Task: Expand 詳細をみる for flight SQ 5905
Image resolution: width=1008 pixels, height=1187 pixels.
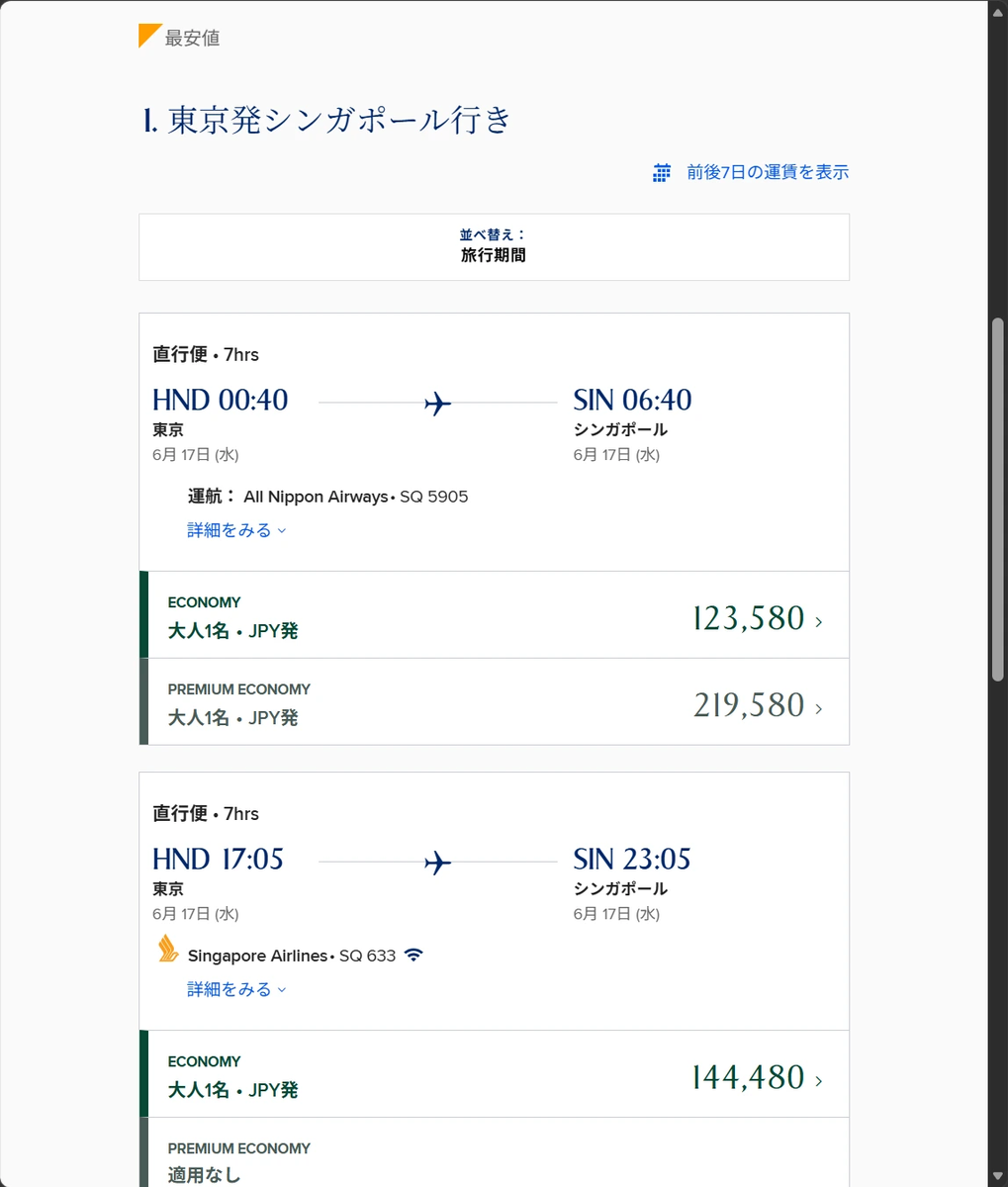Action: click(x=236, y=530)
